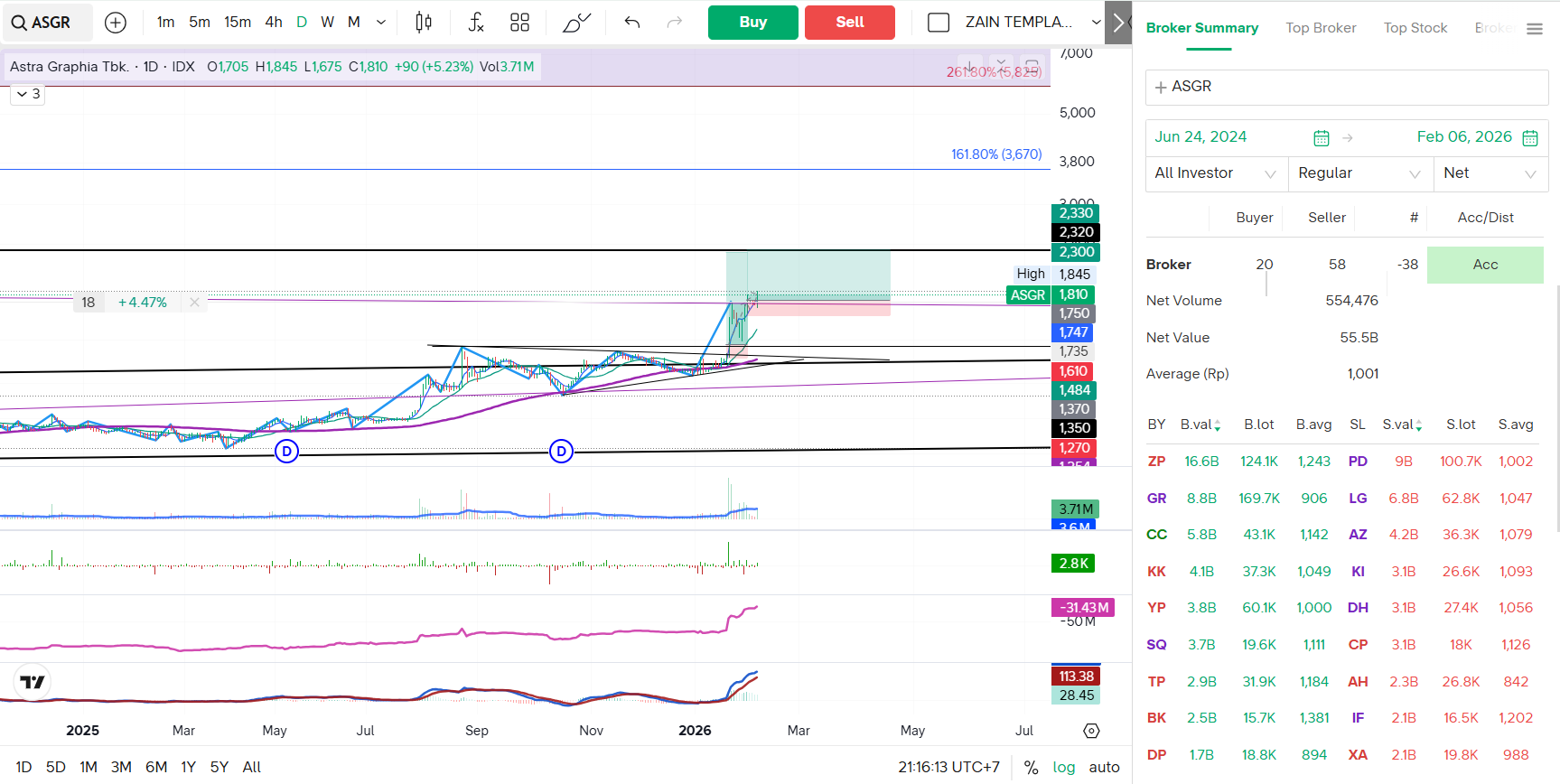This screenshot has width=1560, height=784.
Task: Click the second dividend D marker
Action: pos(561,451)
